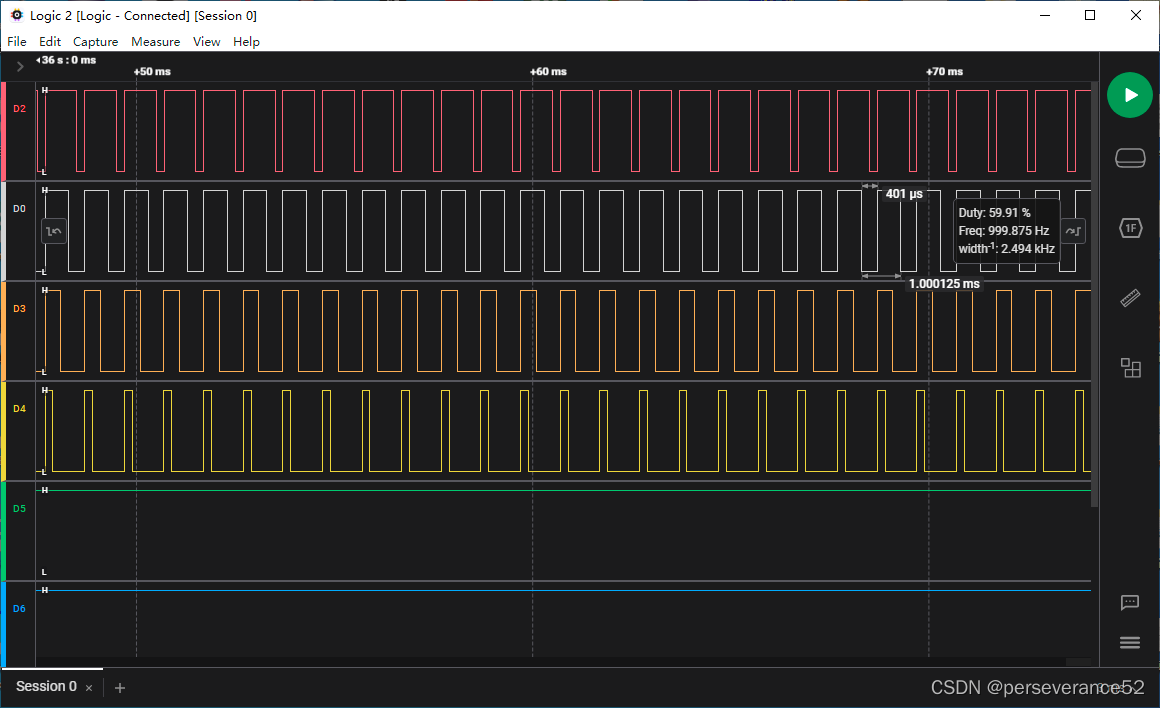Image resolution: width=1160 pixels, height=708 pixels.
Task: Open the Capture menu
Action: pyautogui.click(x=95, y=42)
